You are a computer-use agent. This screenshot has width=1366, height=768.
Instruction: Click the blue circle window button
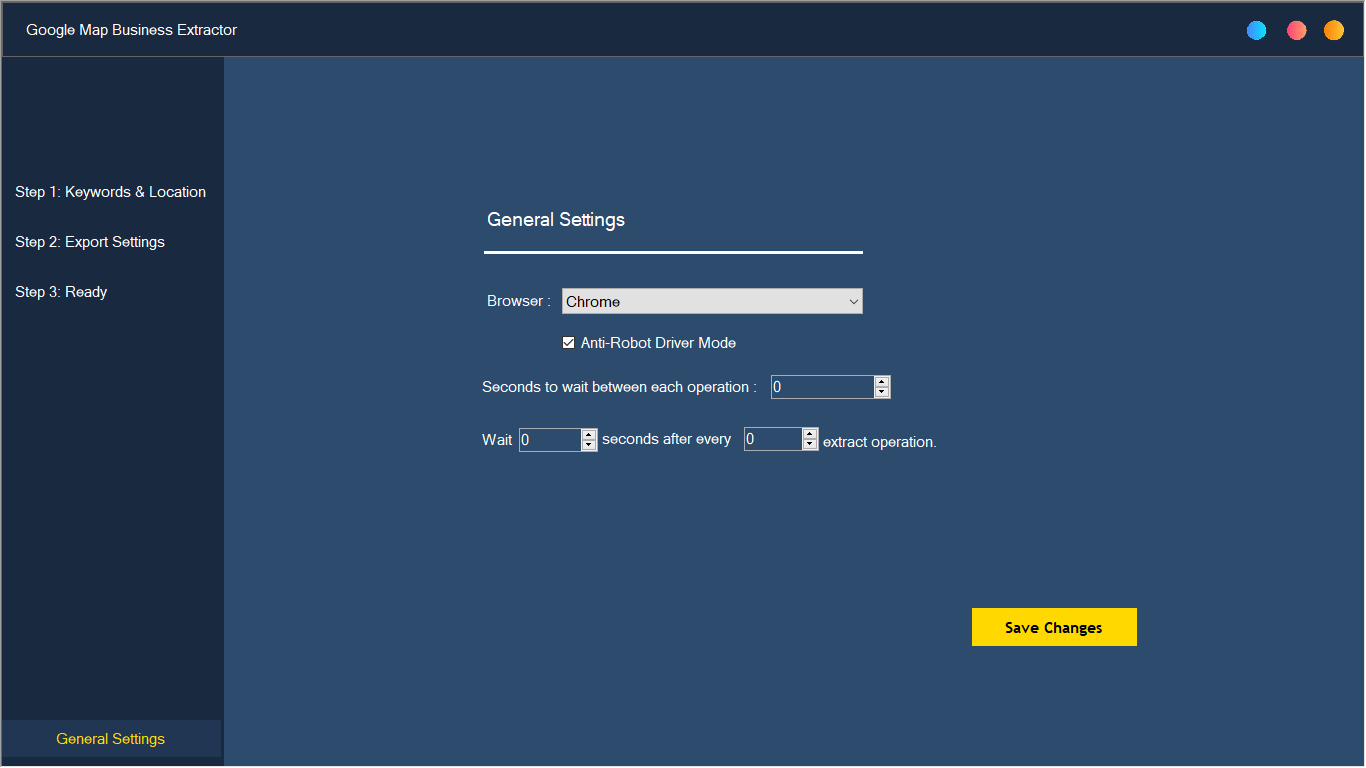[1257, 30]
